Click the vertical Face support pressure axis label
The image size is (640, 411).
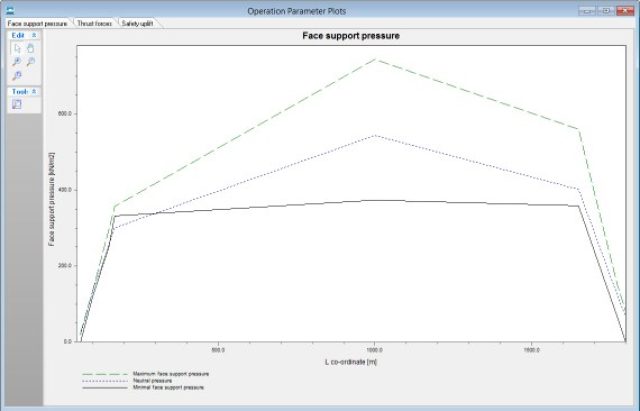click(51, 200)
